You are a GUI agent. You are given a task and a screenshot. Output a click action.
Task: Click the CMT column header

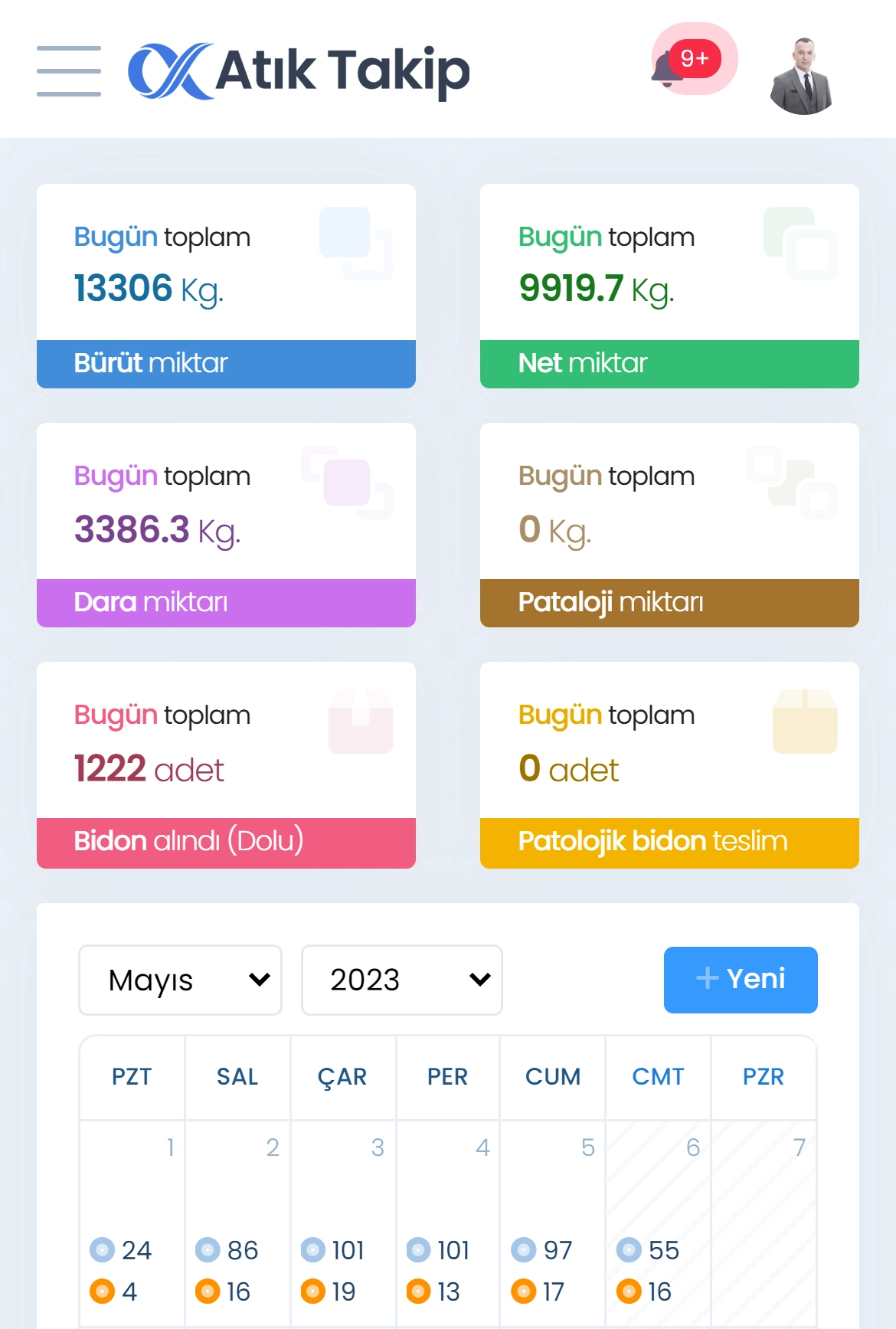(658, 1077)
